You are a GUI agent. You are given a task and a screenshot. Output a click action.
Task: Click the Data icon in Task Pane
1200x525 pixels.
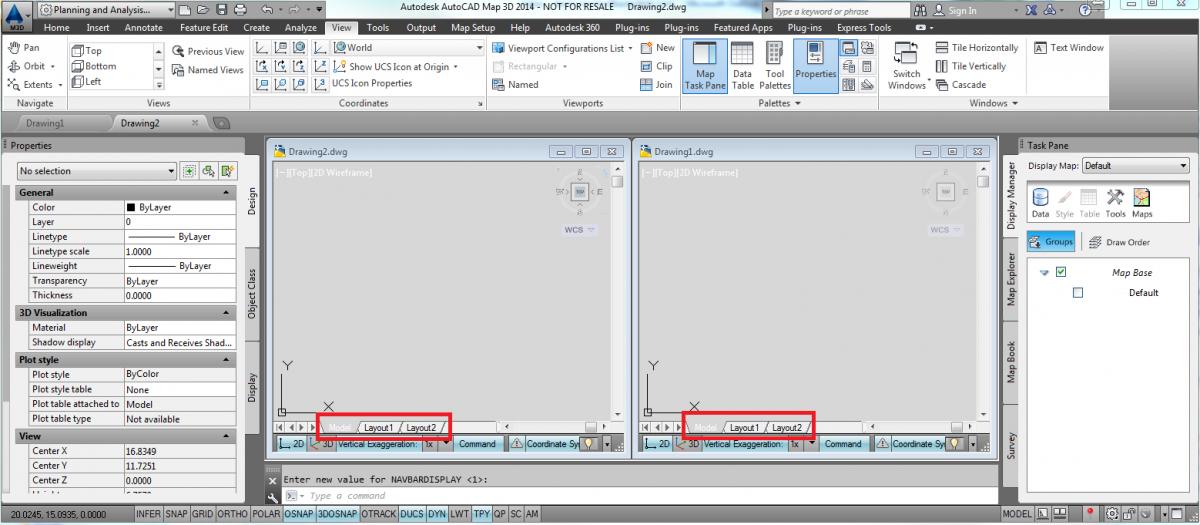pyautogui.click(x=1040, y=202)
